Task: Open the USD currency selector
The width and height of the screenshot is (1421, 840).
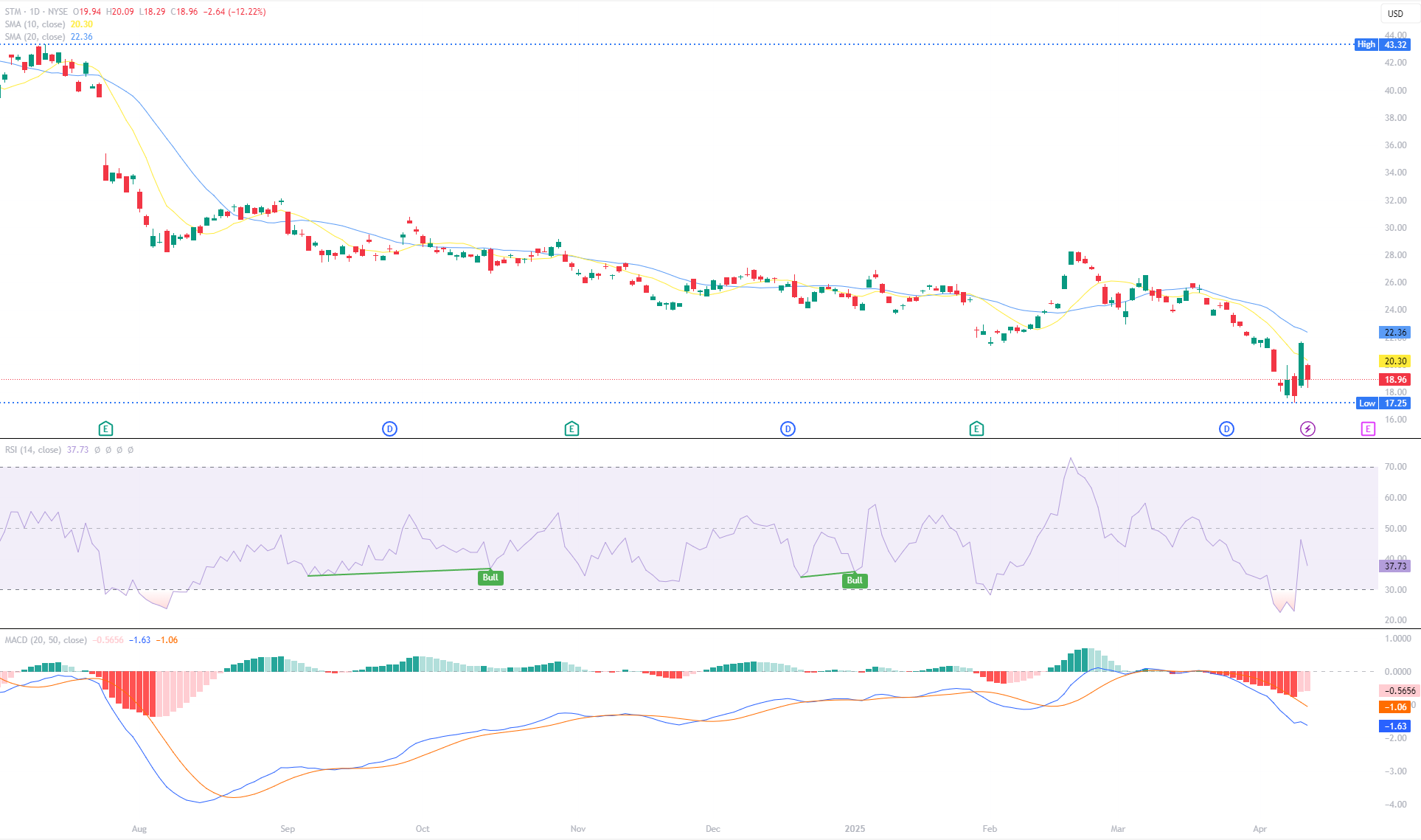Action: coord(1395,13)
